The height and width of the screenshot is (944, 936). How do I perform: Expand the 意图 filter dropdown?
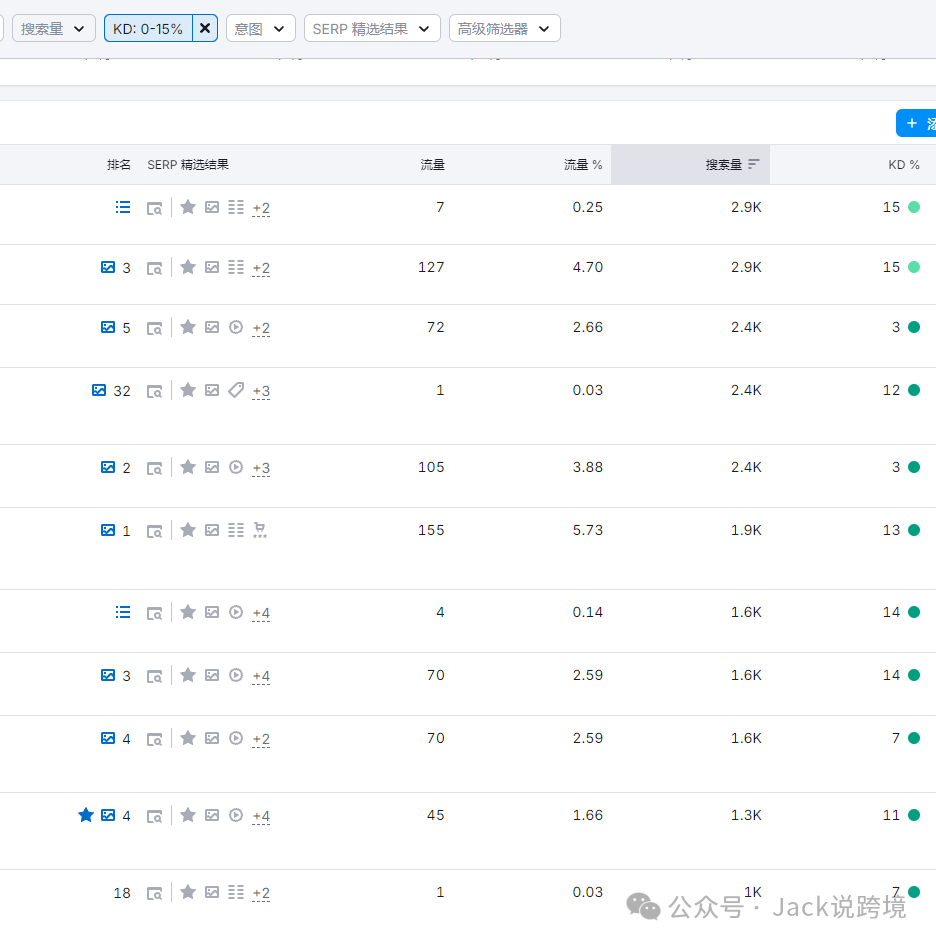(261, 28)
